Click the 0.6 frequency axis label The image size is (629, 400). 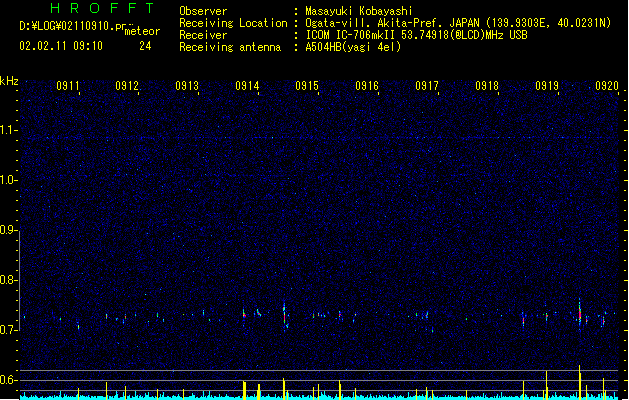coord(8,380)
